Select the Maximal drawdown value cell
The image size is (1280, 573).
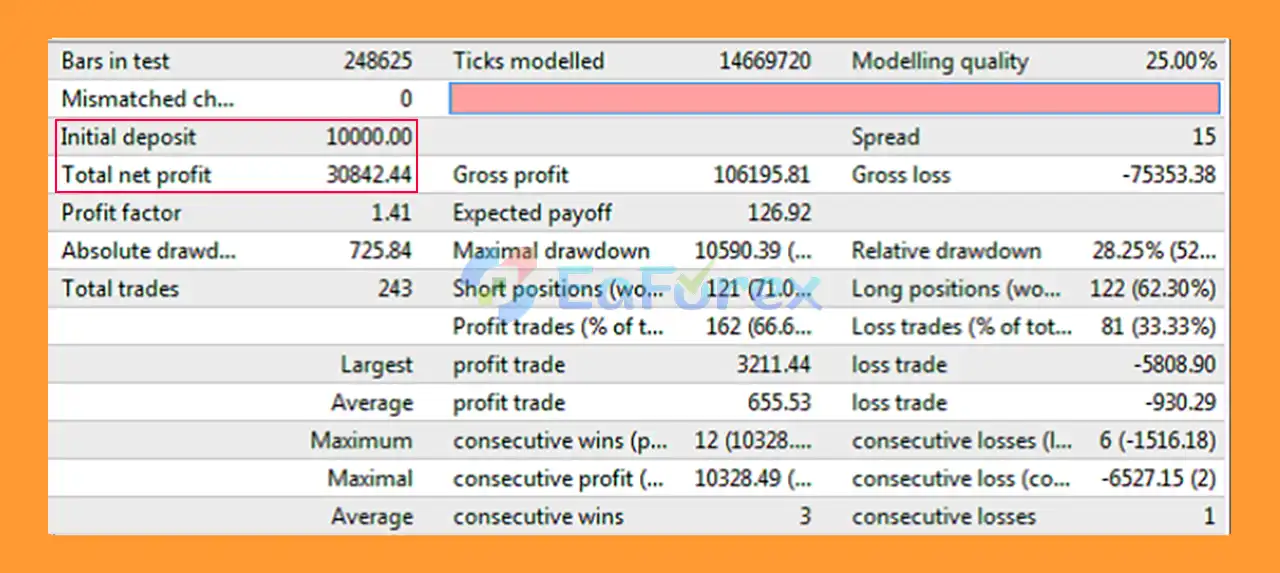[x=752, y=251]
